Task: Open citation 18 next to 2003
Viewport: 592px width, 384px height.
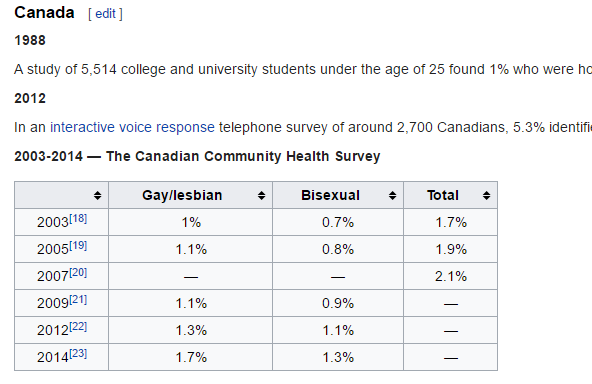Action: click(x=78, y=219)
